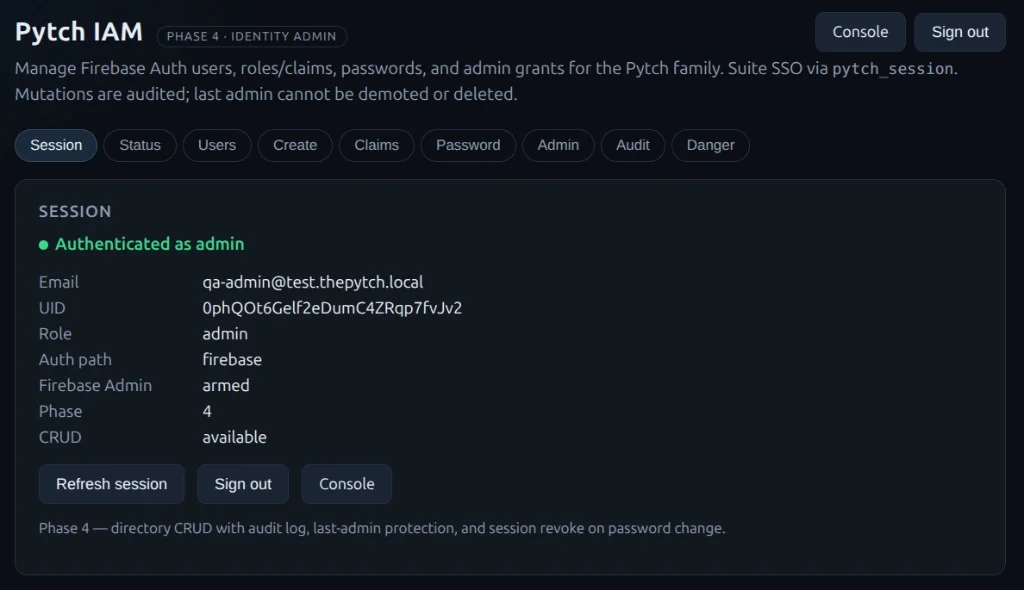Open the Danger tab

(x=711, y=145)
